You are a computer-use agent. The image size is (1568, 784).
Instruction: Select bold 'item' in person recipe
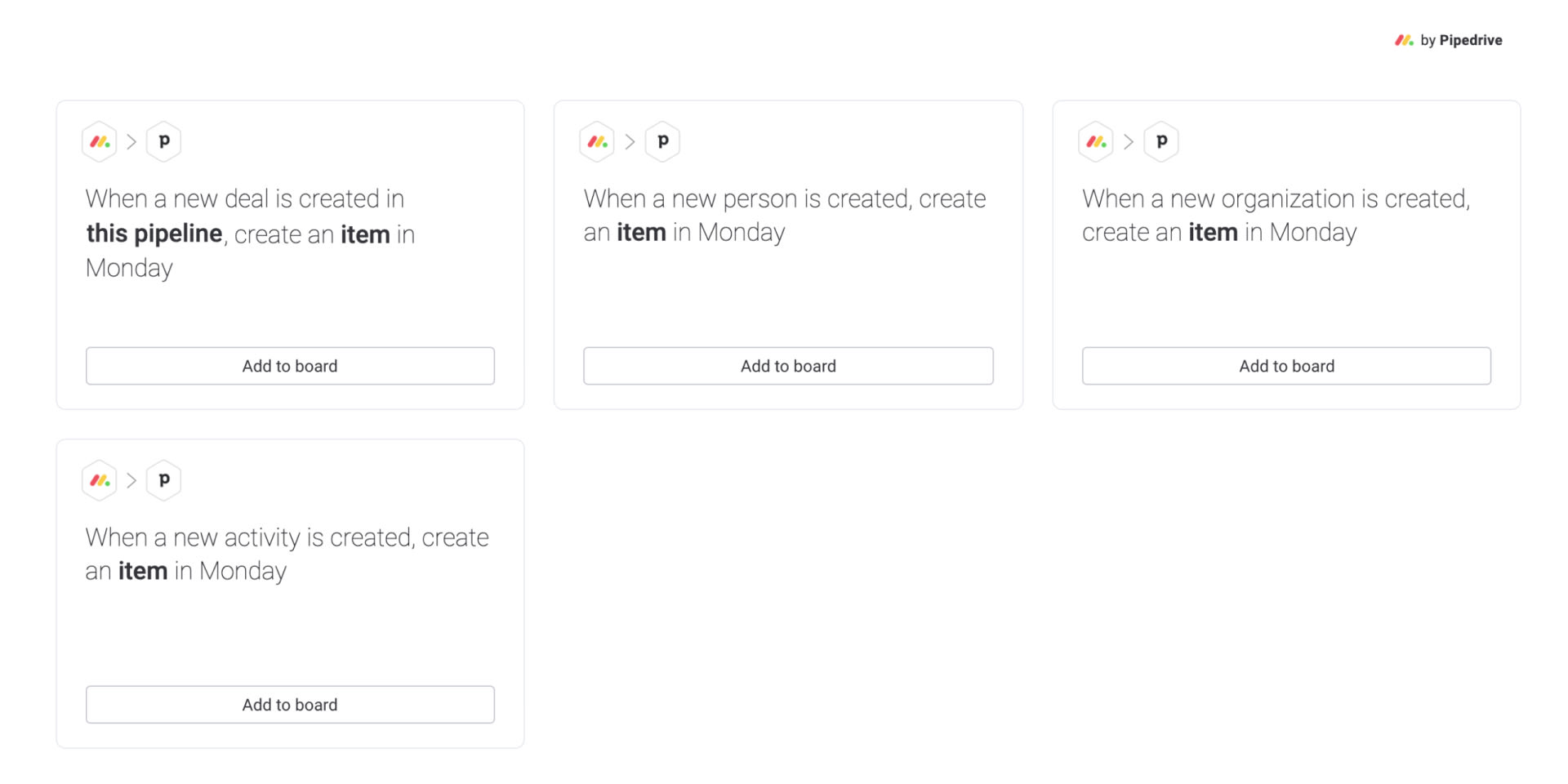(641, 233)
